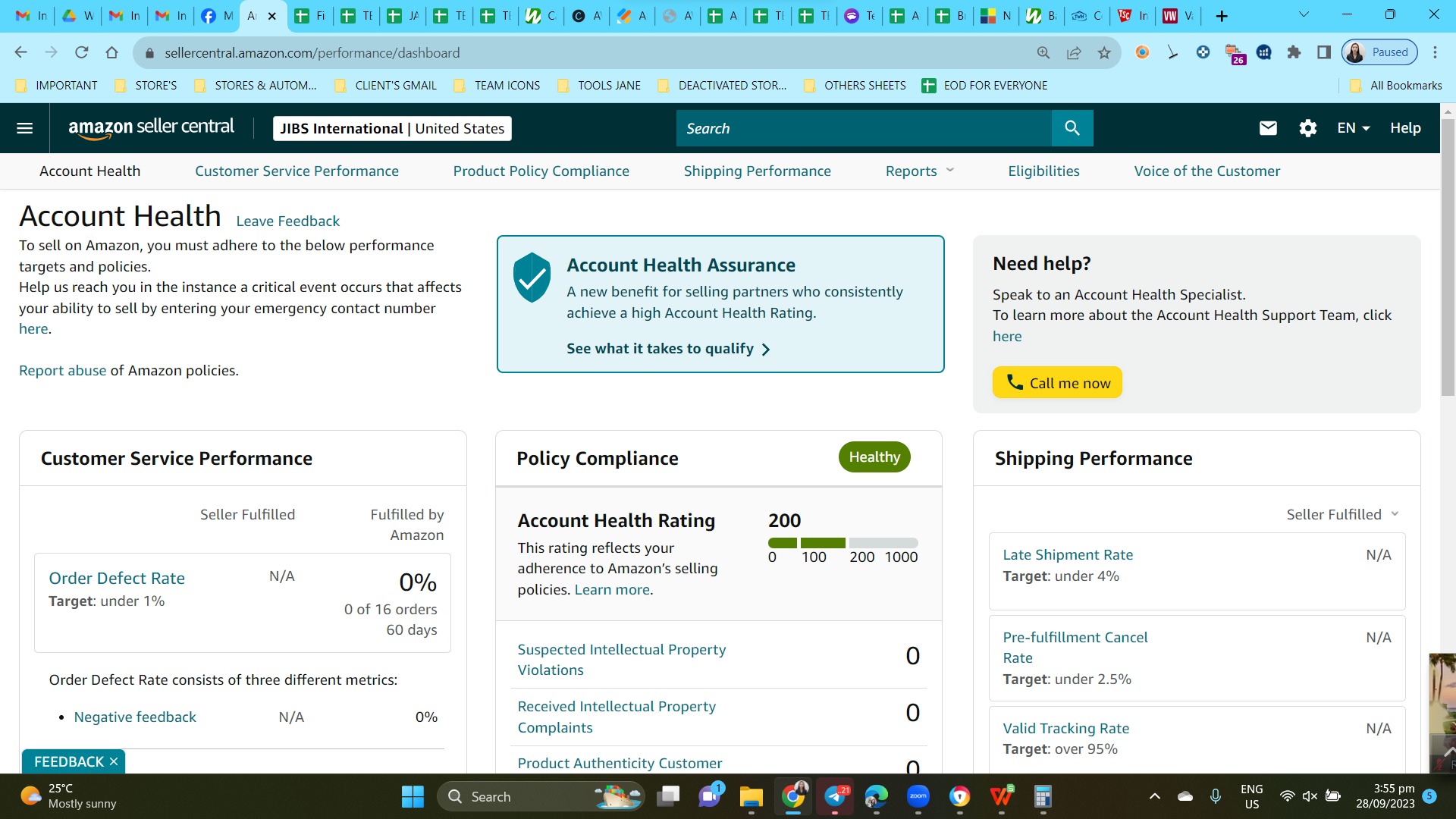The width and height of the screenshot is (1456, 819).
Task: Open the EOD FOR EVERYONE bookmark
Action: point(984,86)
